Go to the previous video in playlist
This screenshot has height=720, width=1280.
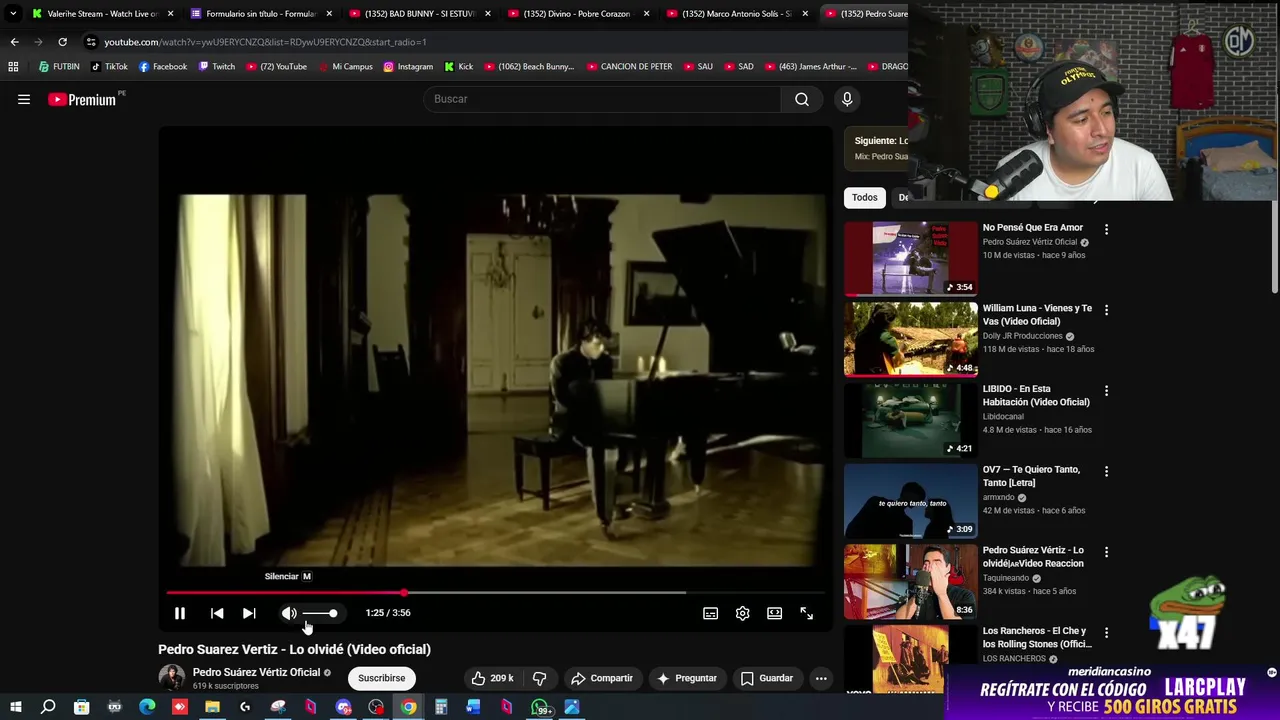[x=217, y=613]
